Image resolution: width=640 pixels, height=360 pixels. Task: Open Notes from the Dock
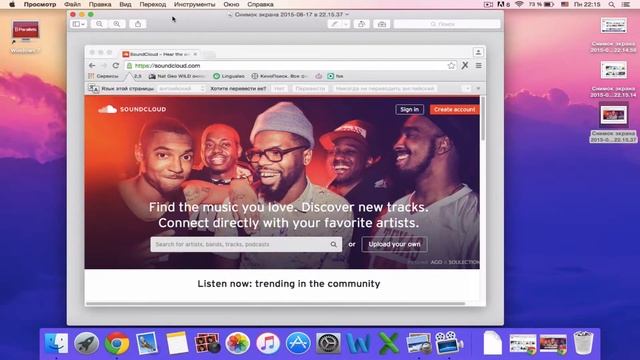point(177,343)
